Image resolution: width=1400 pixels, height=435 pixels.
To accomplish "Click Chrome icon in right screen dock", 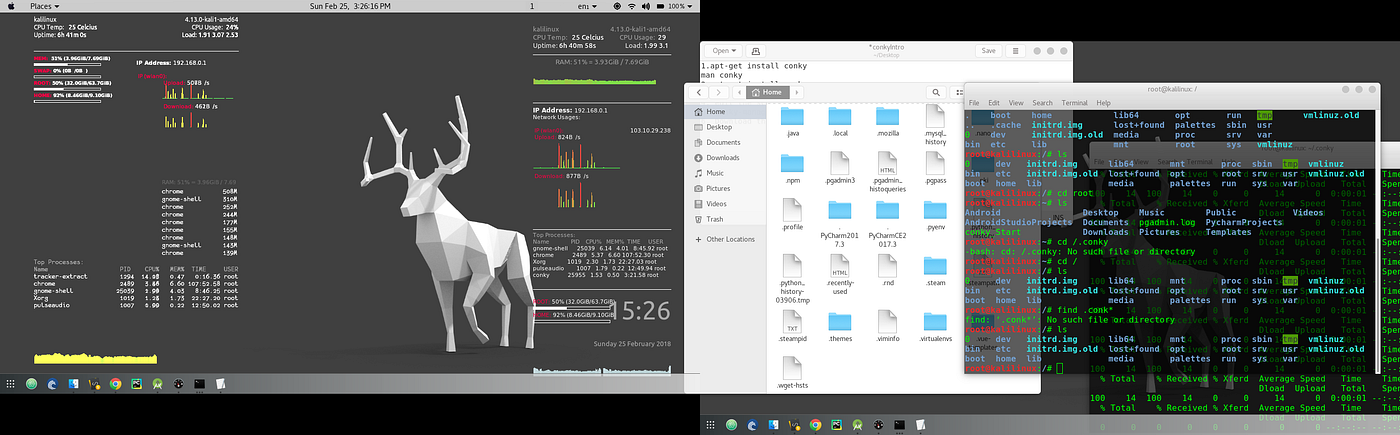I will coord(815,425).
